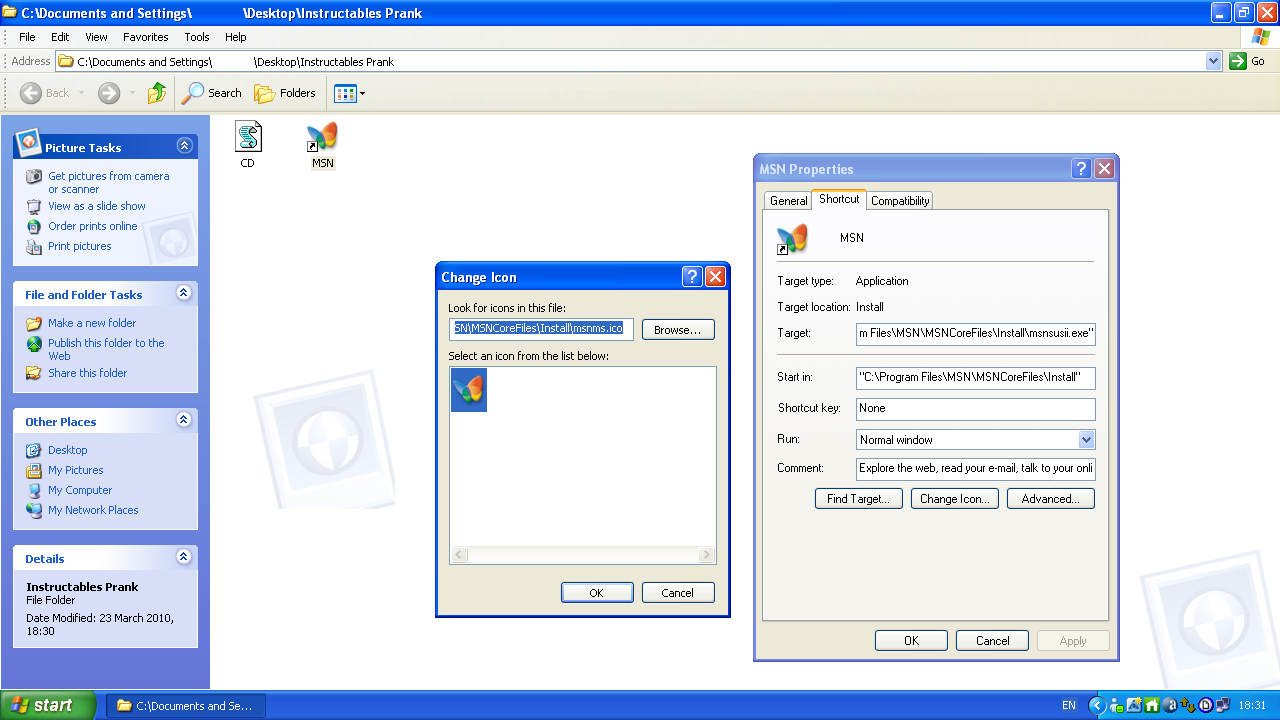Toggle the Folders pane in the toolbar
The image size is (1280, 720).
pyautogui.click(x=285, y=93)
